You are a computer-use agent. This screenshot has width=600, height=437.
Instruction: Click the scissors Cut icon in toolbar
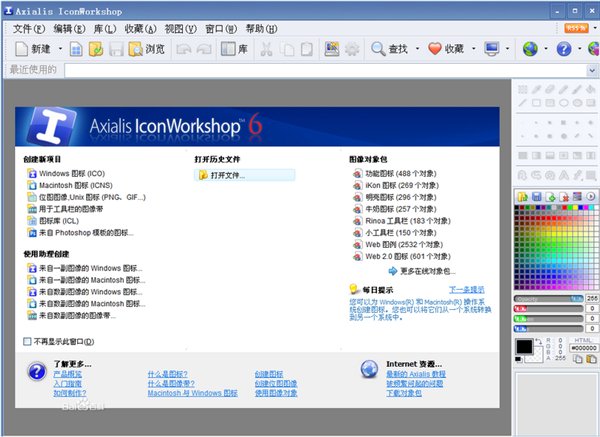click(x=266, y=48)
